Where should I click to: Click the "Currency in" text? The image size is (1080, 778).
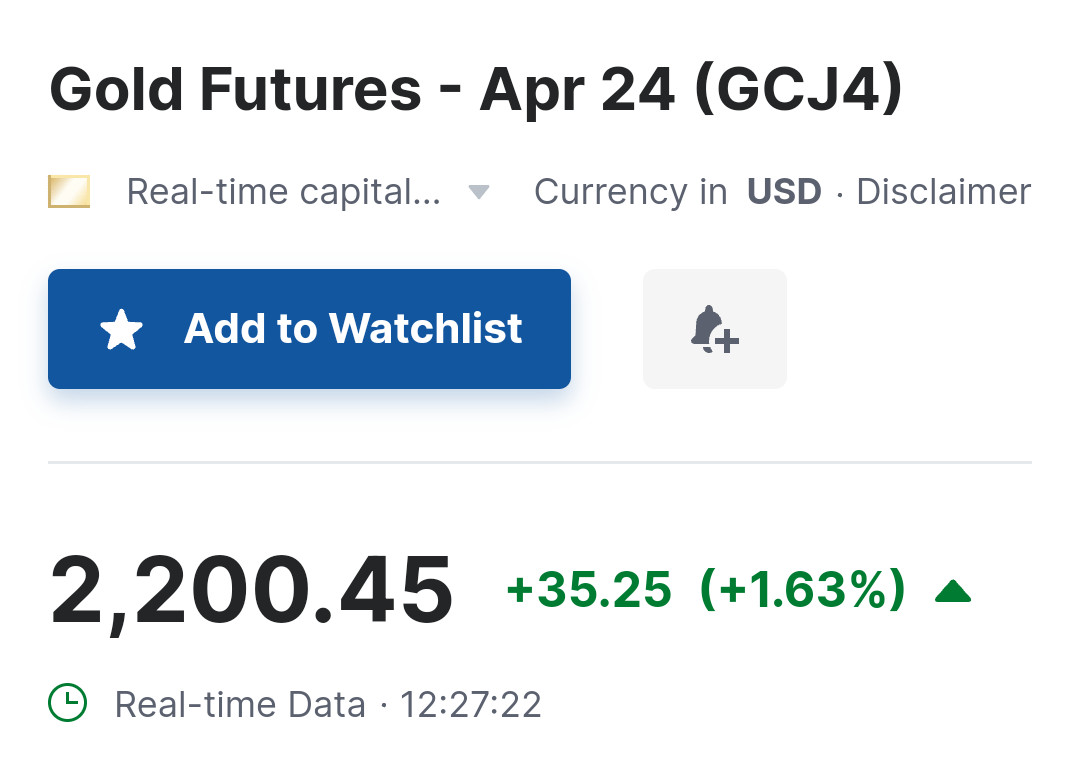631,191
